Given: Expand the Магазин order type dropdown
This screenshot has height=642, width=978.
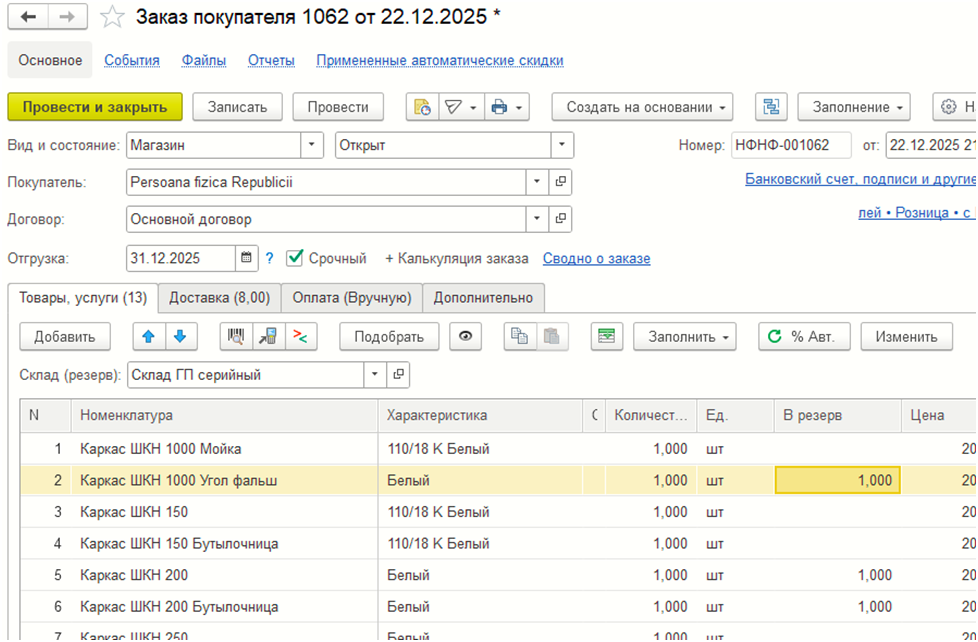Looking at the screenshot, I should click(312, 145).
